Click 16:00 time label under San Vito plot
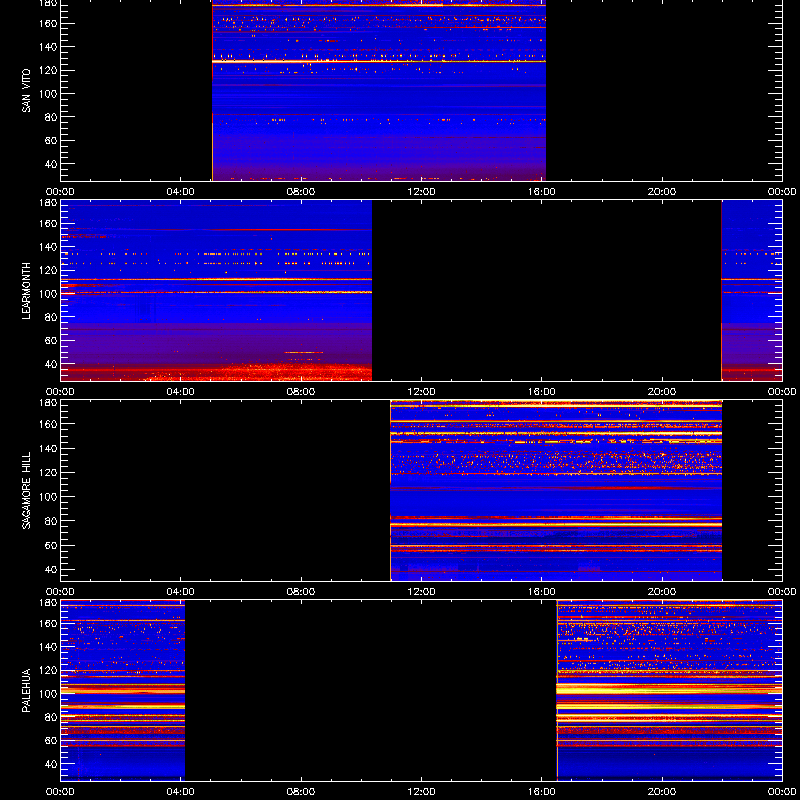Viewport: 800px width, 800px height. (542, 192)
